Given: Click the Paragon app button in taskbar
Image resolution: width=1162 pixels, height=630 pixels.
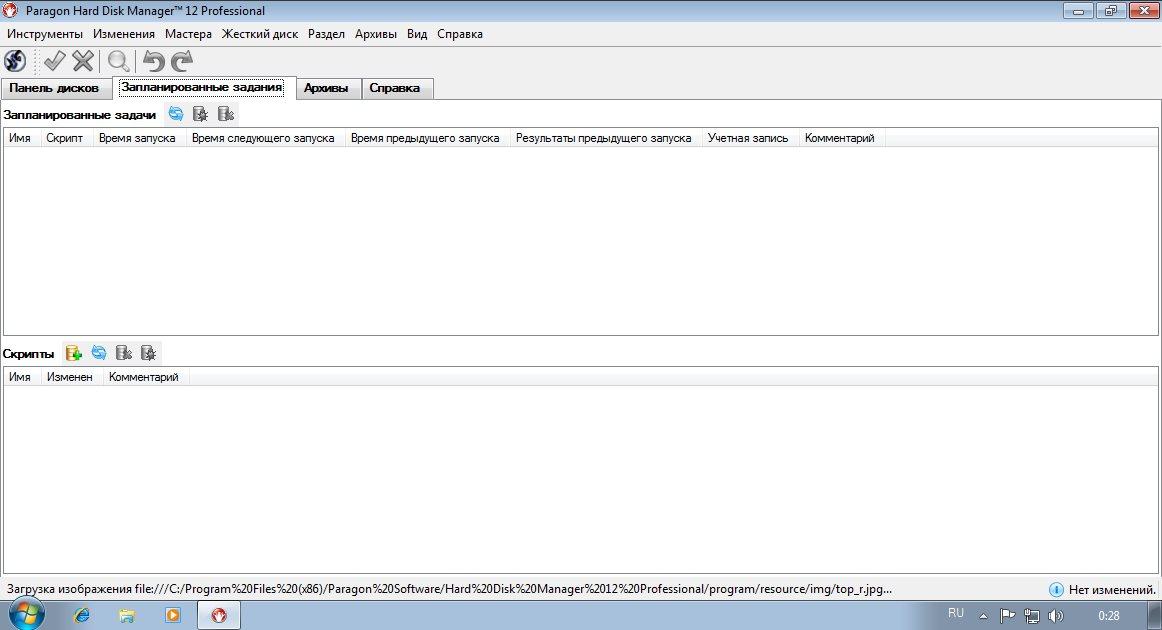Looking at the screenshot, I should [x=219, y=615].
